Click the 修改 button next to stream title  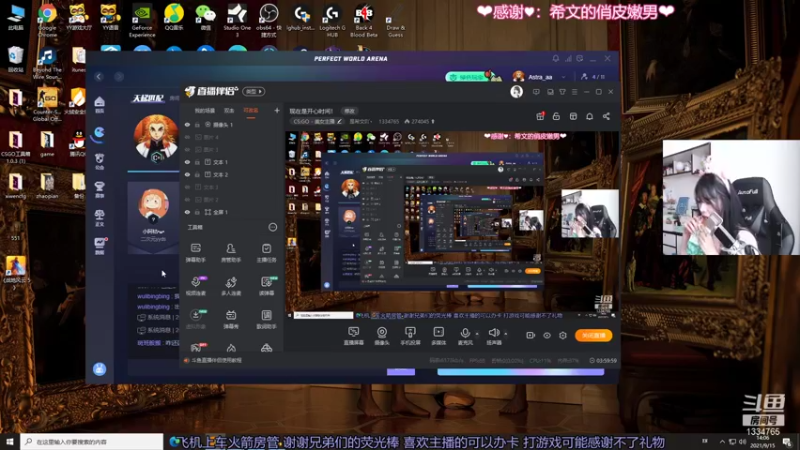[x=349, y=111]
